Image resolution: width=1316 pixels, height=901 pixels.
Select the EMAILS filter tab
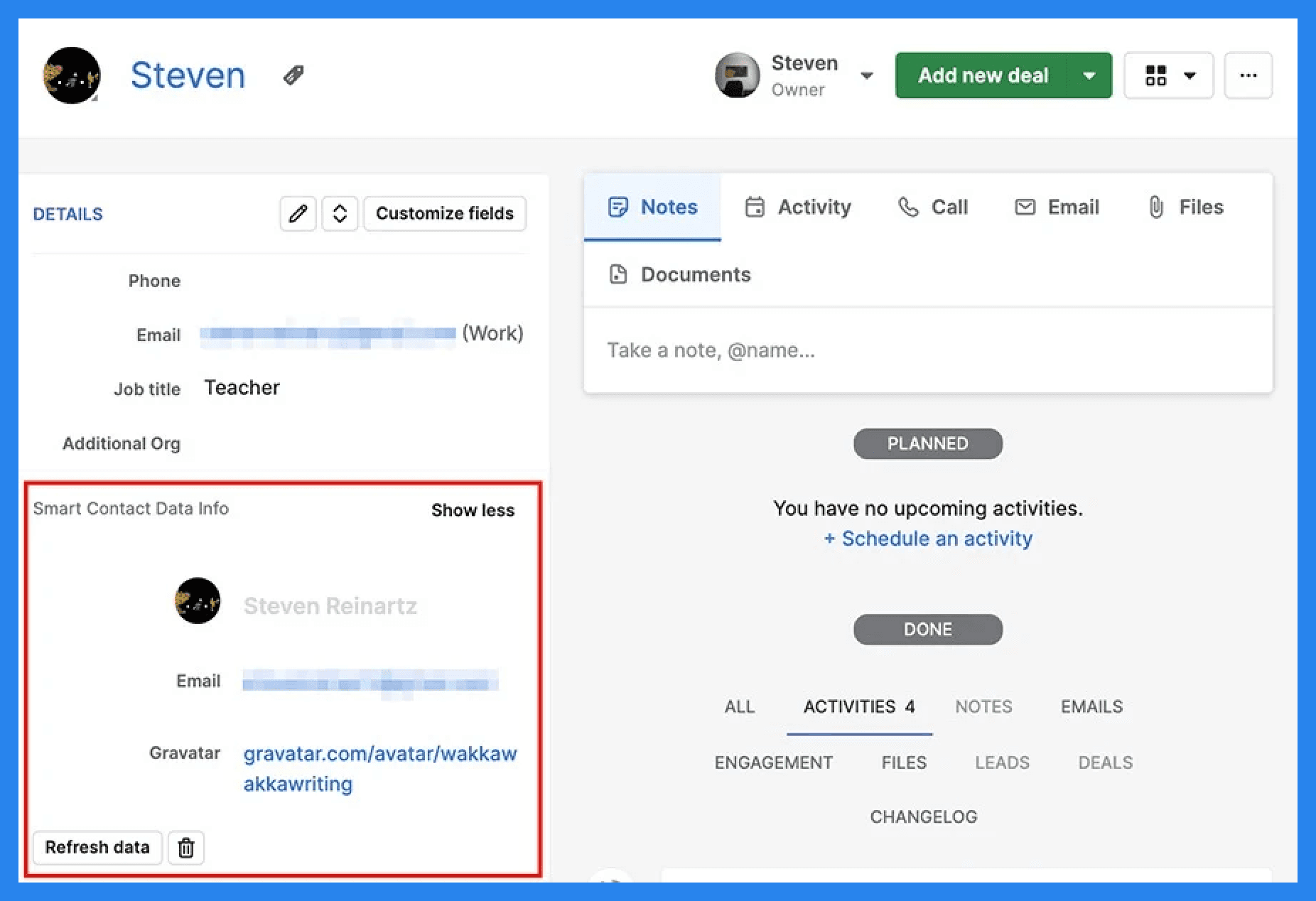click(1091, 706)
